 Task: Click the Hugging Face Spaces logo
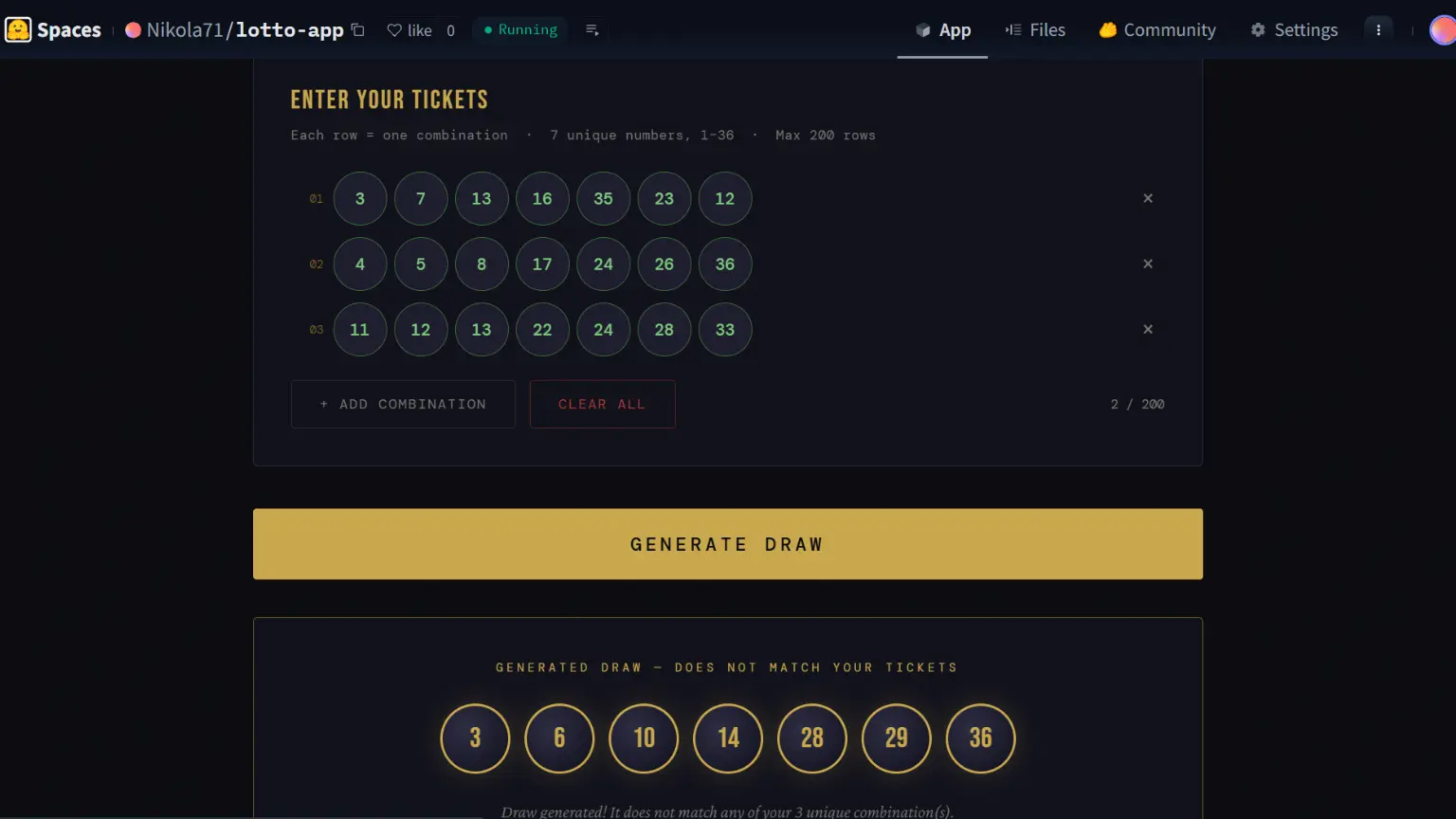pyautogui.click(x=18, y=29)
